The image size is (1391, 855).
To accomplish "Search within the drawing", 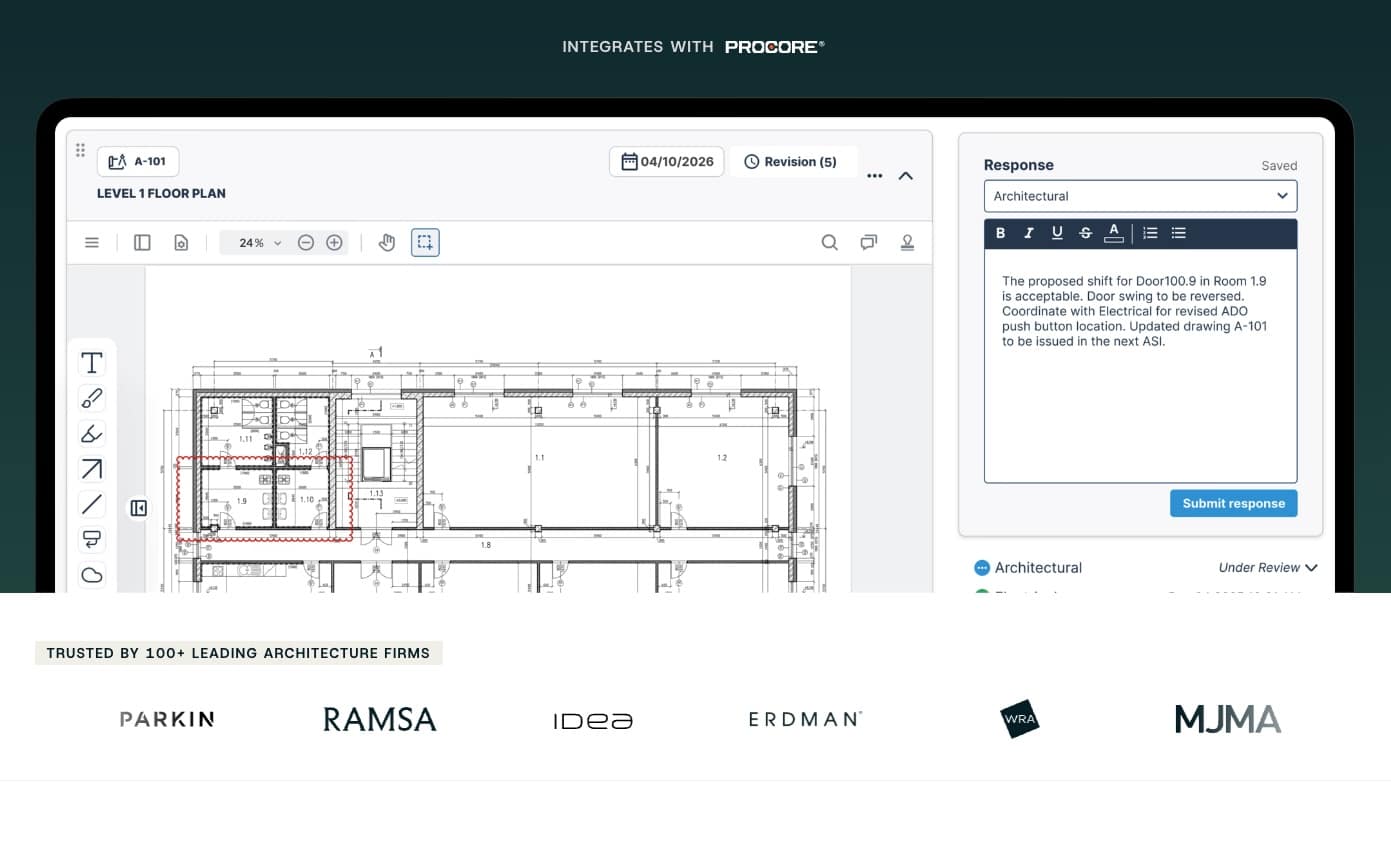I will pyautogui.click(x=829, y=242).
